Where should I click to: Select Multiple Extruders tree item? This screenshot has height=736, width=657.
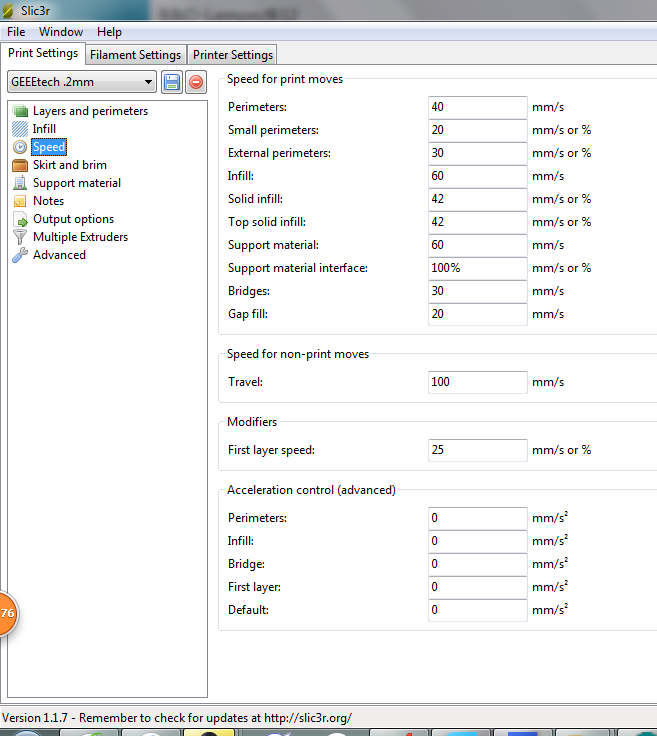click(80, 237)
